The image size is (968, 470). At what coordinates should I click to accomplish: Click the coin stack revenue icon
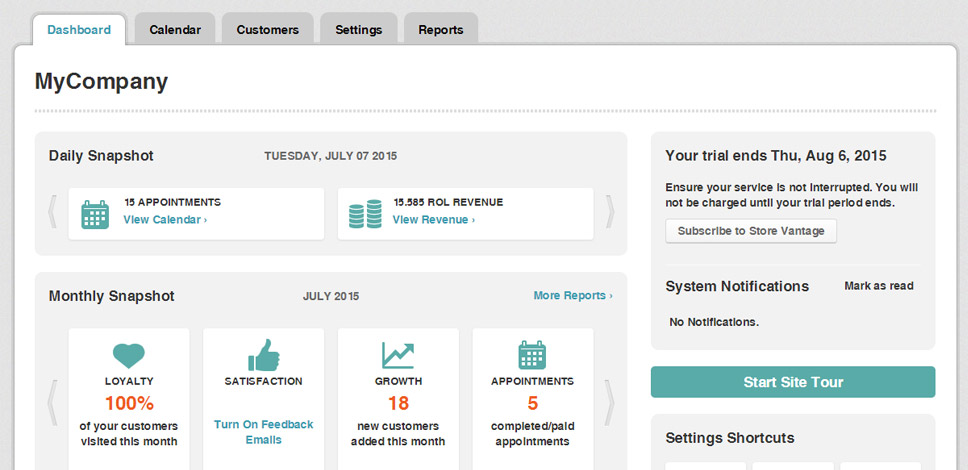pos(365,214)
